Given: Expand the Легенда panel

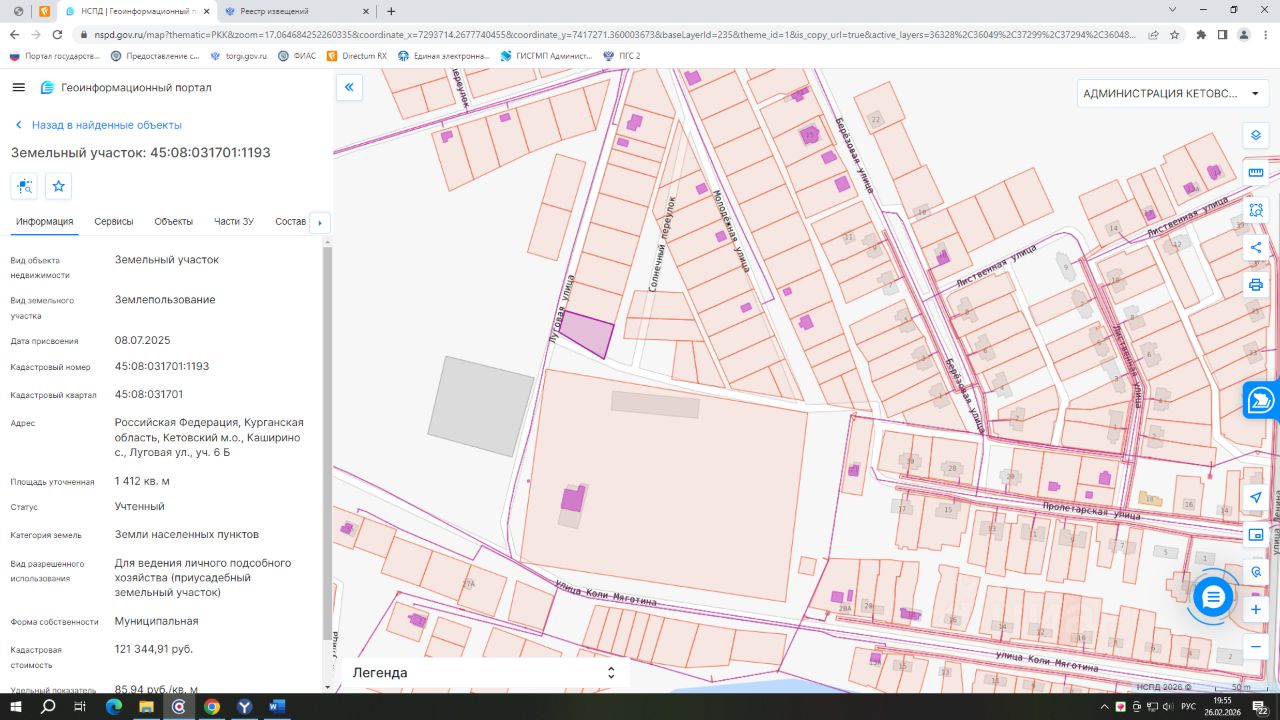Looking at the screenshot, I should pos(611,673).
